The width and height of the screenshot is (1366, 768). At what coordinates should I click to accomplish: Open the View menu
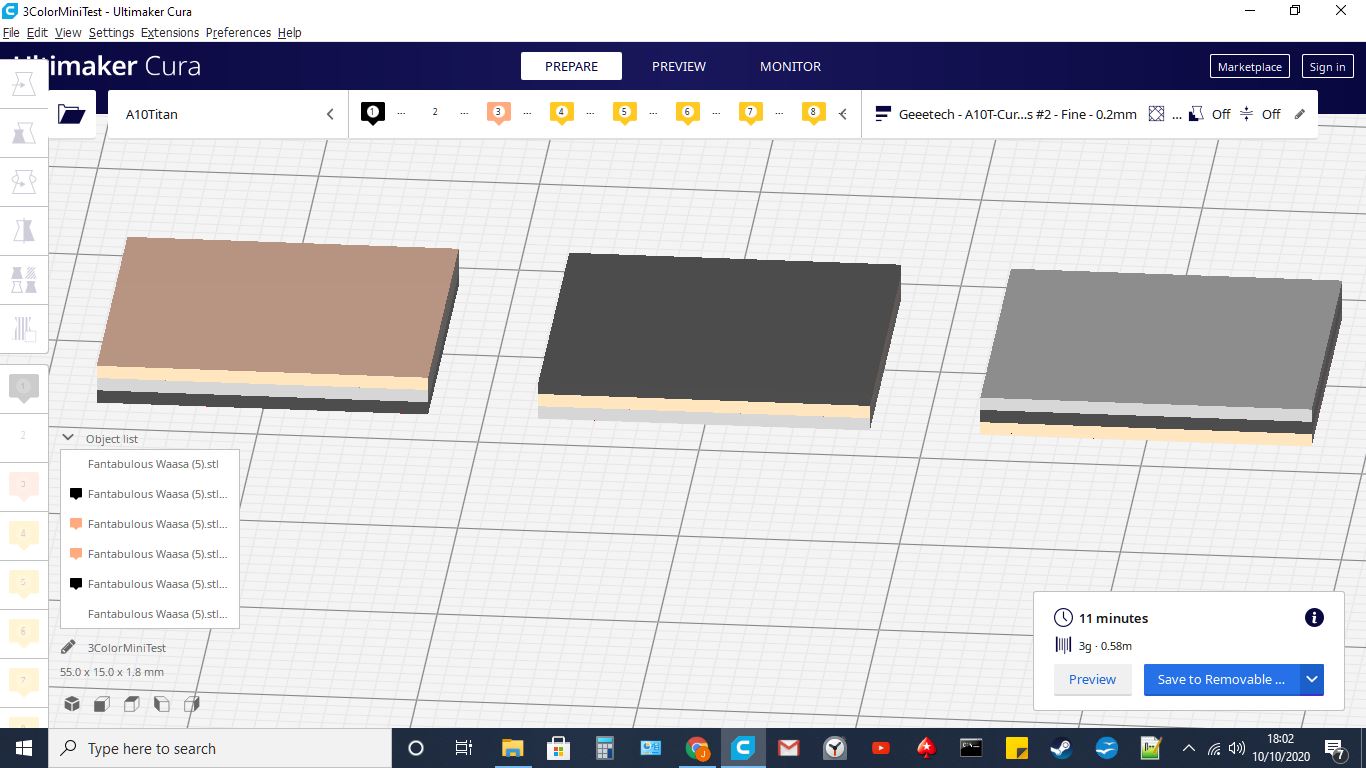(68, 32)
